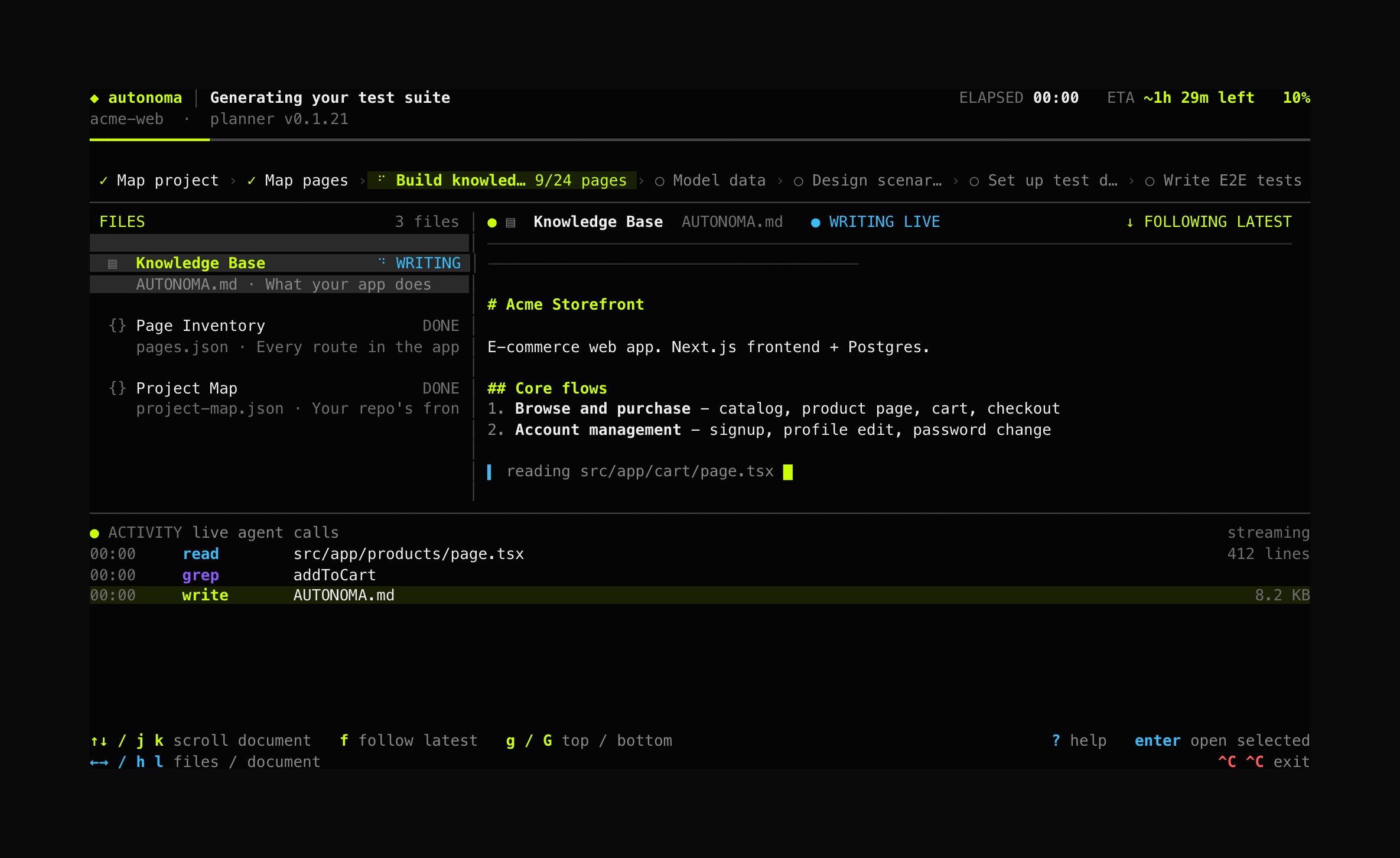Click the FOLLOWING LATEST indicator

tap(1209, 222)
